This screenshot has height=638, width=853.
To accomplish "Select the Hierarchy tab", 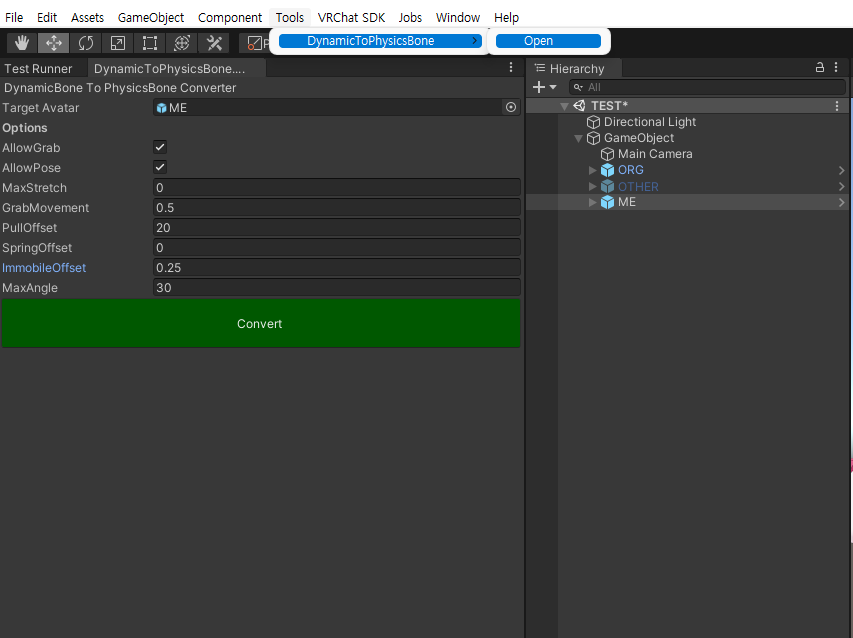I will coord(576,69).
